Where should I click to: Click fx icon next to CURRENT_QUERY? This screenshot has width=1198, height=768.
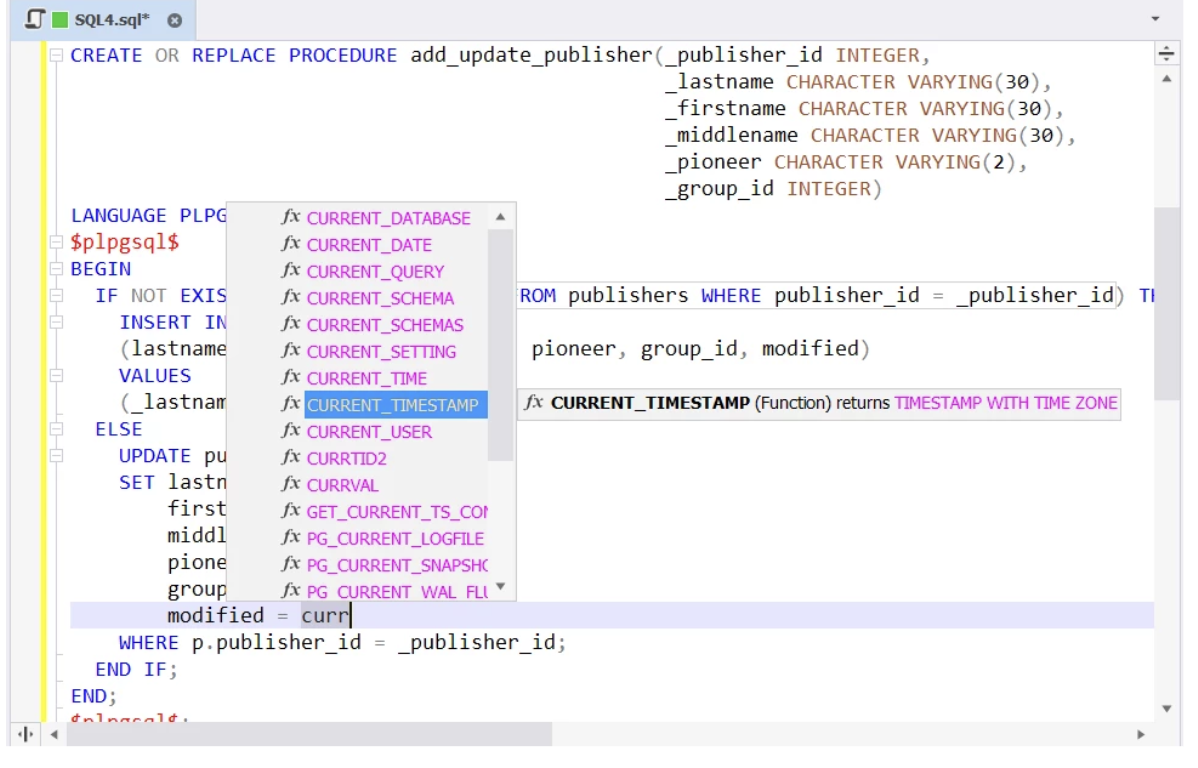click(x=290, y=271)
